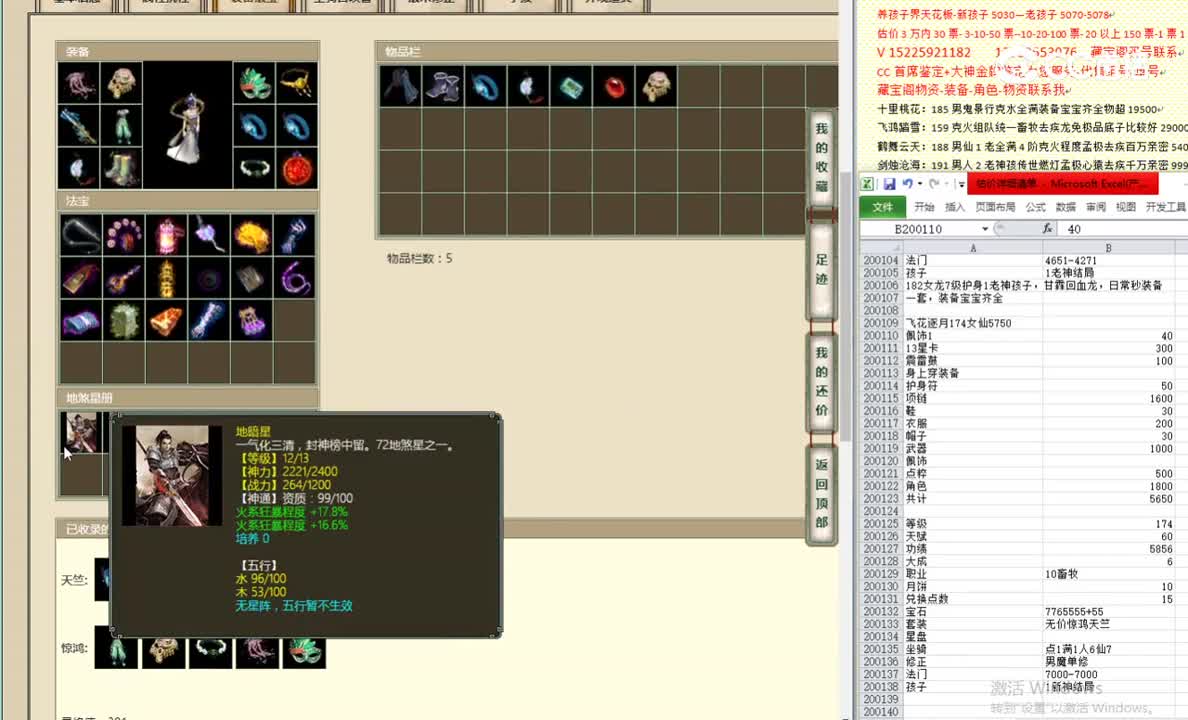Select the green jade tablet in inventory

pos(571,86)
